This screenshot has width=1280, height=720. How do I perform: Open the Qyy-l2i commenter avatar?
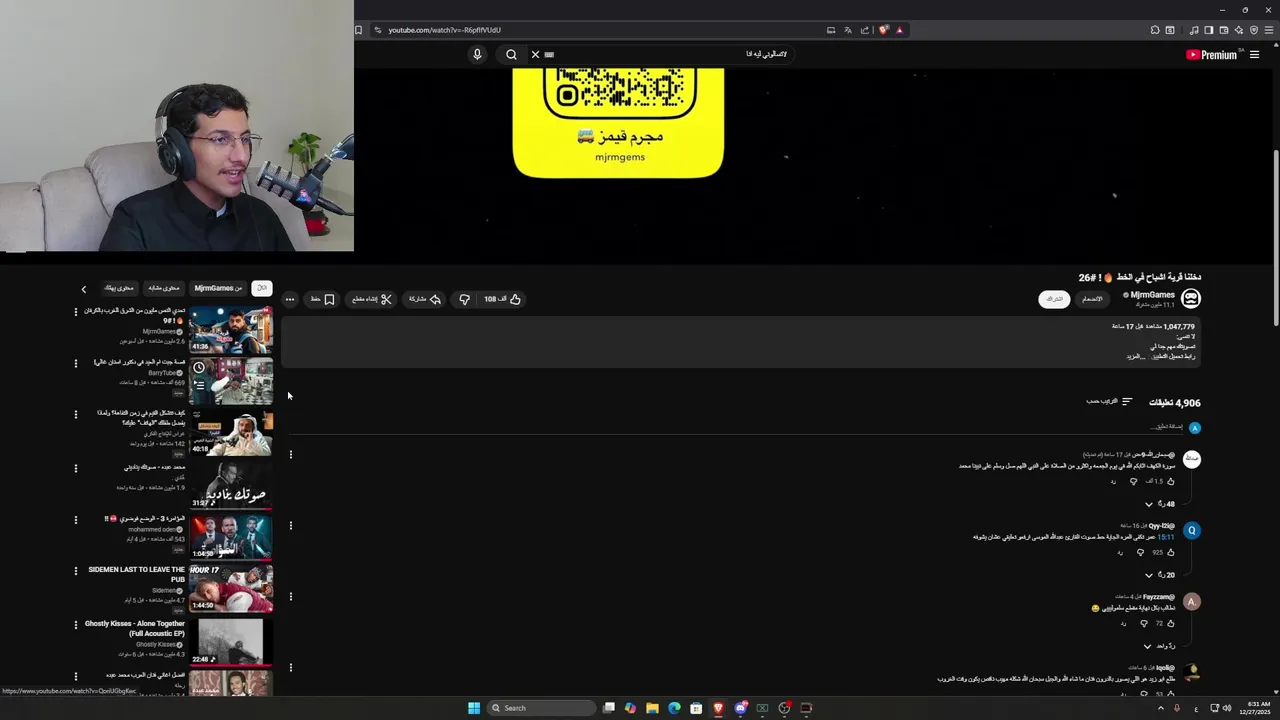pyautogui.click(x=1191, y=530)
